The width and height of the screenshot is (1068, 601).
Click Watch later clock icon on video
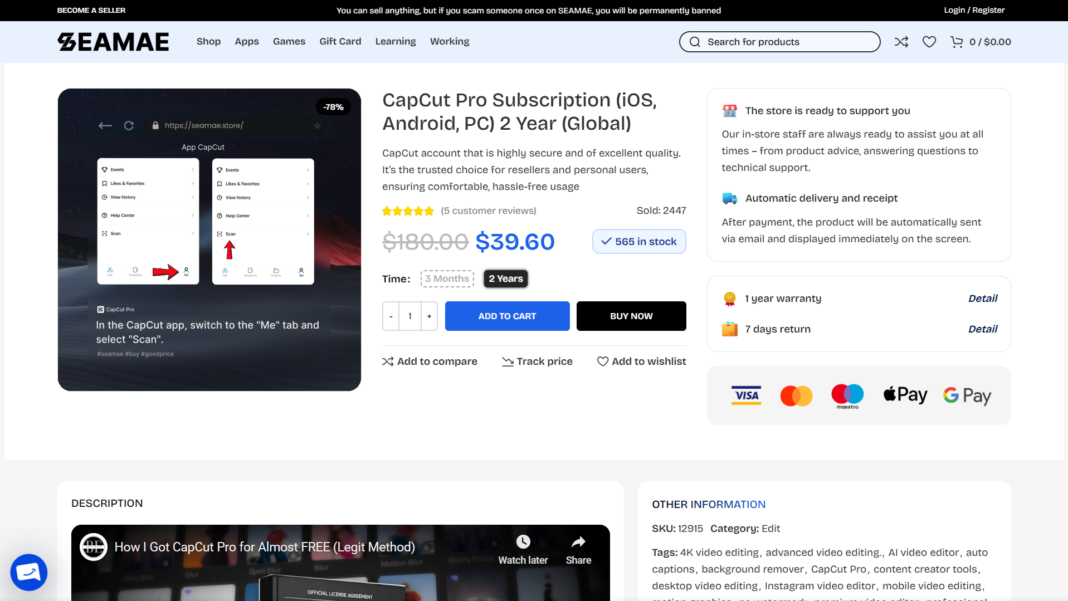tap(523, 542)
